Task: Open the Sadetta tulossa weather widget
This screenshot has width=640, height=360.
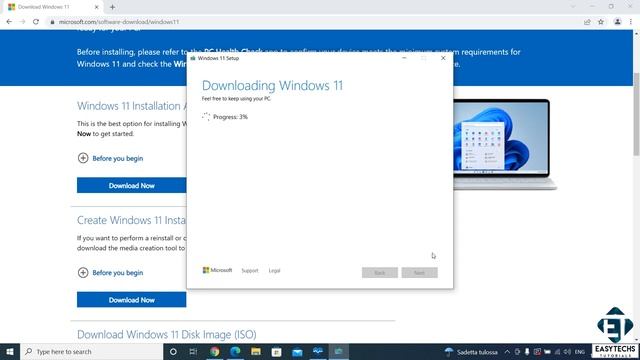Action: [x=471, y=351]
